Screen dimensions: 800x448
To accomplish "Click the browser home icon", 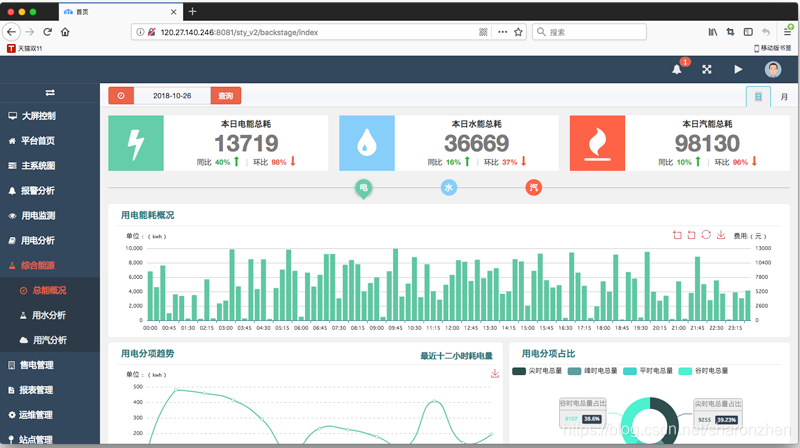I will pyautogui.click(x=65, y=32).
